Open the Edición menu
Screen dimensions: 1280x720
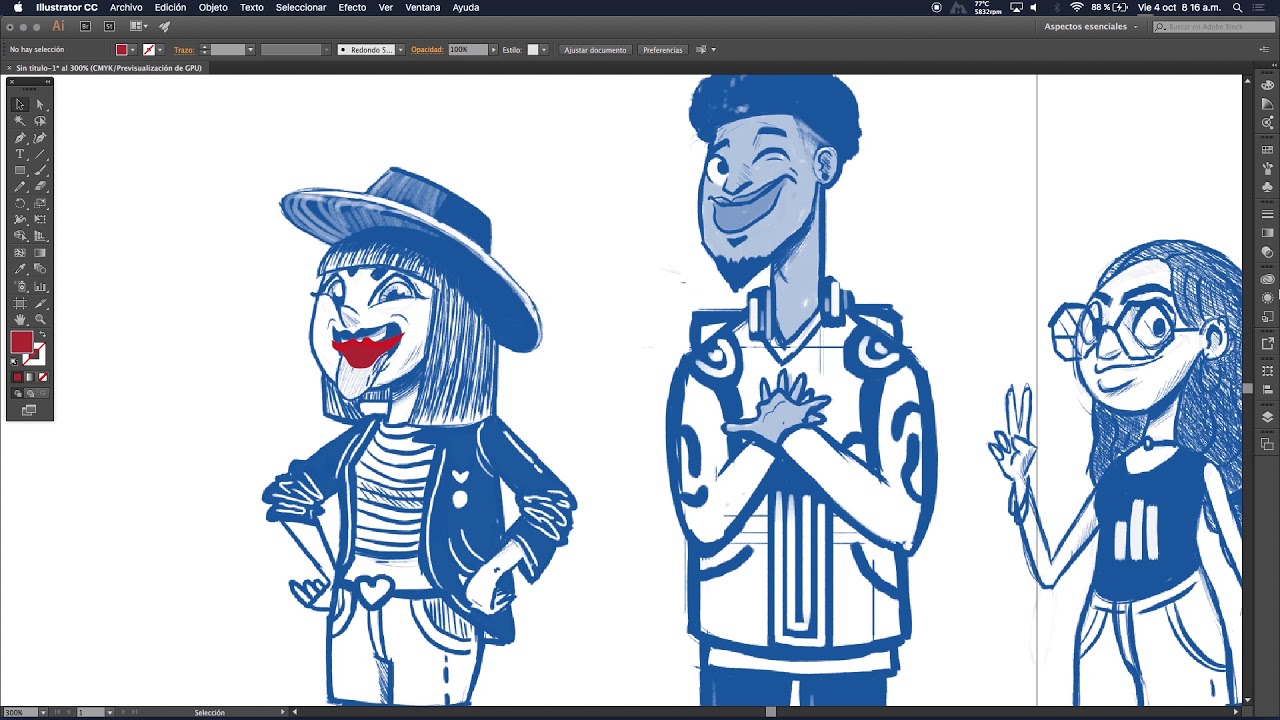[170, 7]
